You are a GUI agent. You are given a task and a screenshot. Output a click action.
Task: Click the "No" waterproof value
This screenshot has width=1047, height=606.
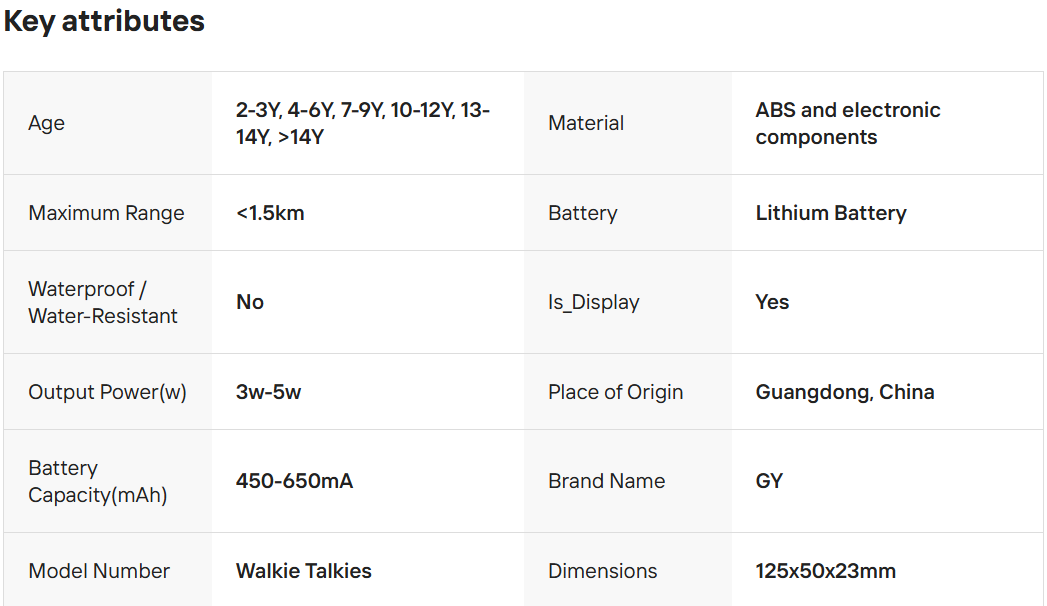(x=250, y=302)
